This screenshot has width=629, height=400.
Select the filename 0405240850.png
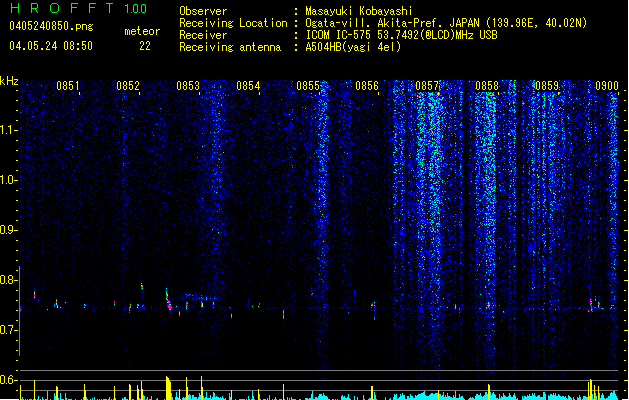tap(51, 26)
